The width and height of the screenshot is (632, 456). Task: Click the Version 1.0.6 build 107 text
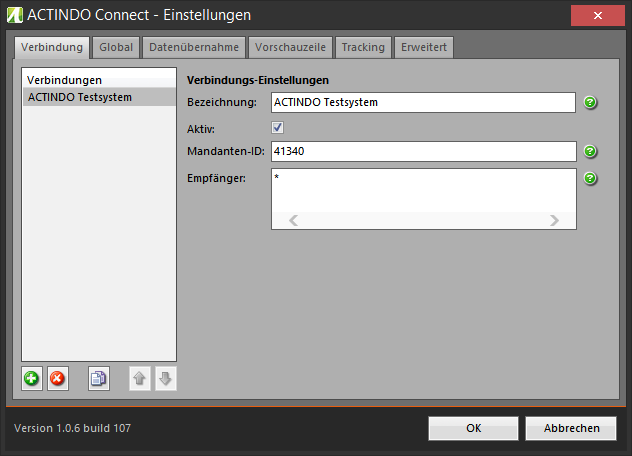pos(73,428)
